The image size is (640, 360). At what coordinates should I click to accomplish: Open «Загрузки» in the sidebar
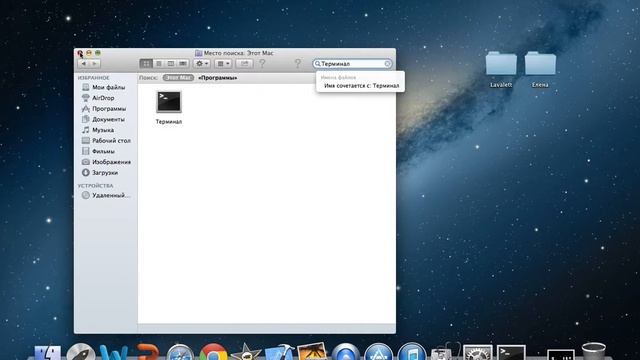pyautogui.click(x=100, y=172)
